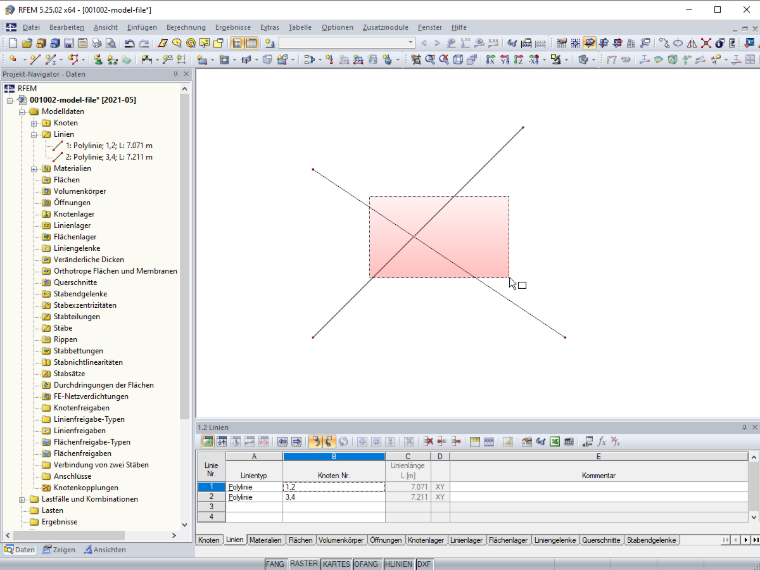Toggle the DXF status button

pyautogui.click(x=424, y=564)
